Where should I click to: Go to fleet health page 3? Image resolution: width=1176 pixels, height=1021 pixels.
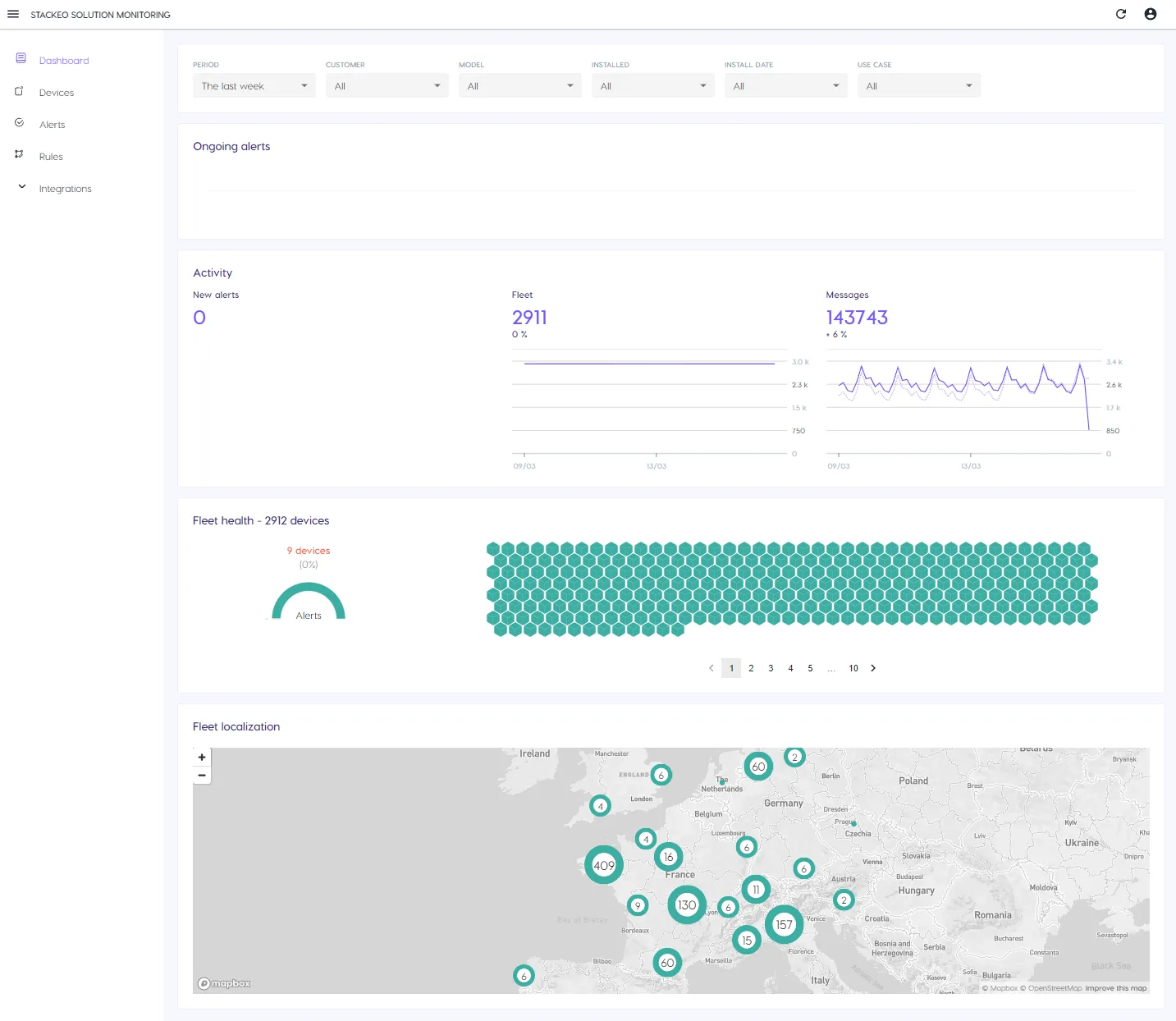click(x=771, y=668)
